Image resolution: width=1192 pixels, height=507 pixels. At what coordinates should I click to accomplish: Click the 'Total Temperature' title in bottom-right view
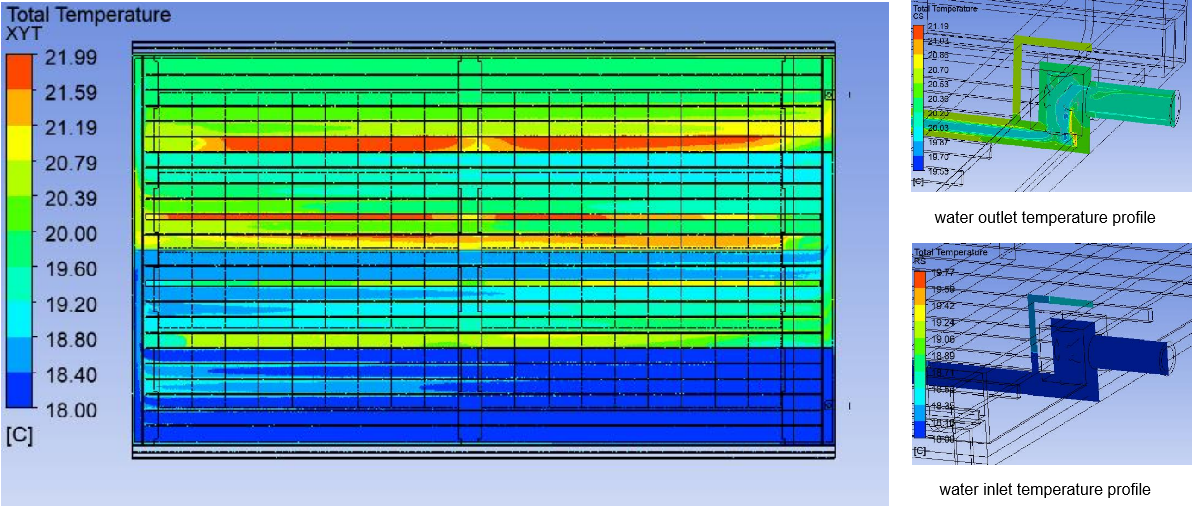pyautogui.click(x=951, y=253)
